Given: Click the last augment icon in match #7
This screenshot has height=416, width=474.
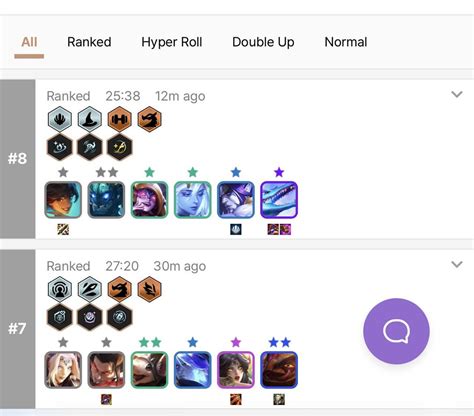Looking at the screenshot, I should [x=119, y=317].
